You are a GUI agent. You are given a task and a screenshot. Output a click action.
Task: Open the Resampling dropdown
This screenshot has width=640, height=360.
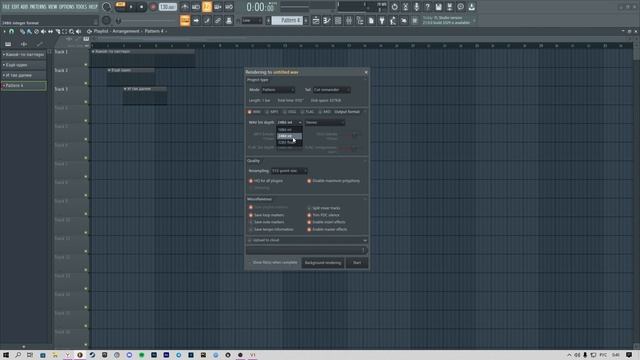point(289,171)
